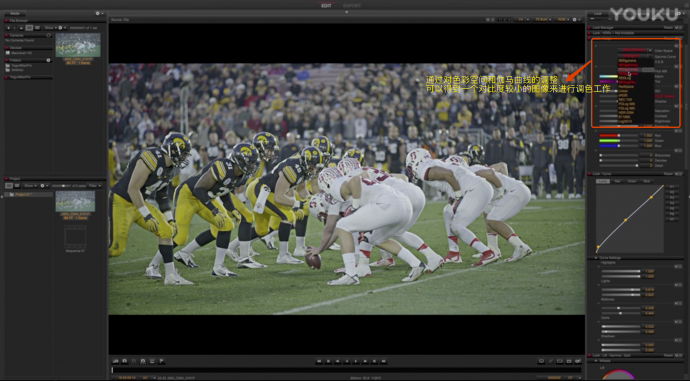The height and width of the screenshot is (381, 690).
Task: Toggle the Look Curve section red indicator
Action: click(x=590, y=174)
